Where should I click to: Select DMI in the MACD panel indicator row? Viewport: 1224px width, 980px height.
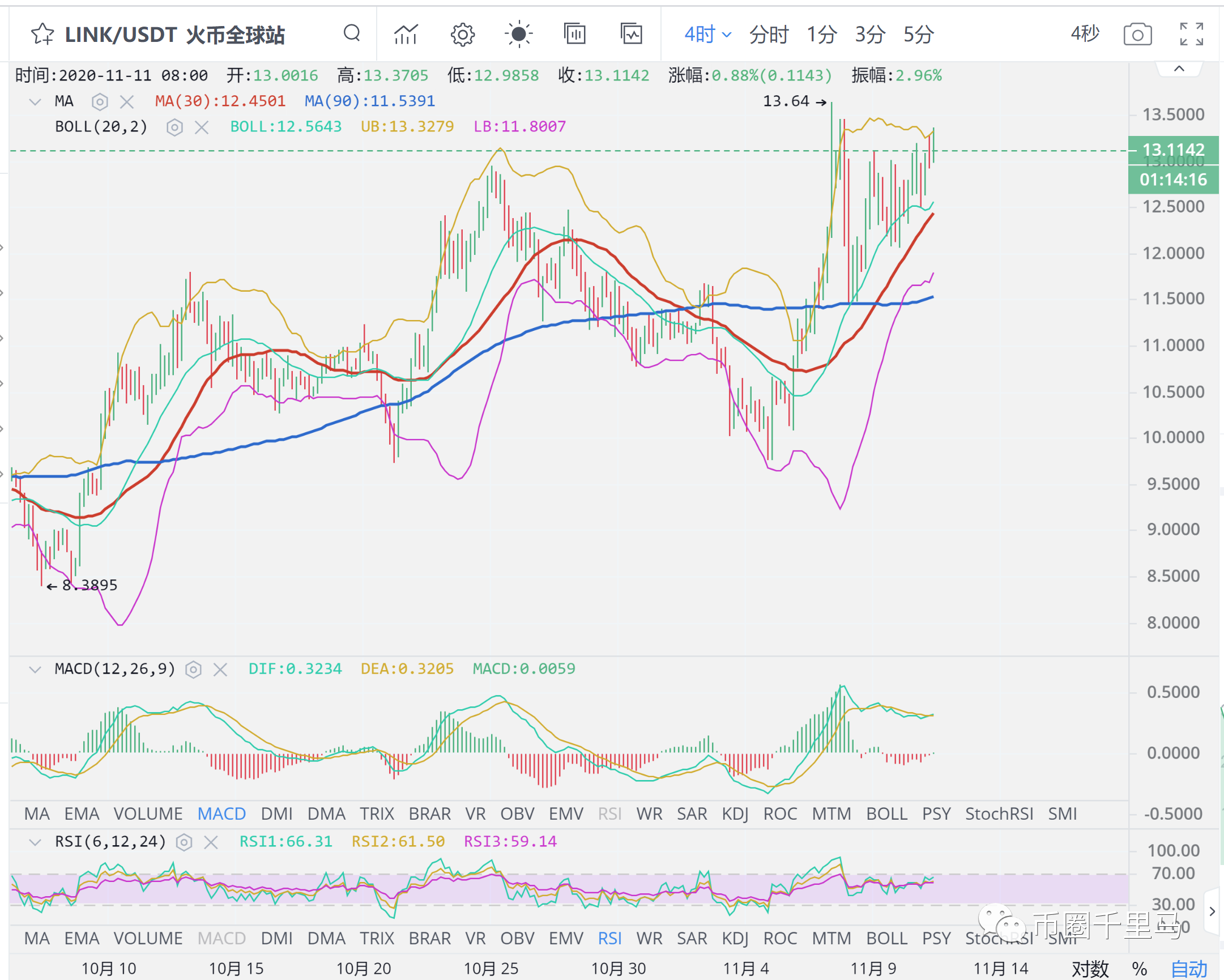point(276,813)
